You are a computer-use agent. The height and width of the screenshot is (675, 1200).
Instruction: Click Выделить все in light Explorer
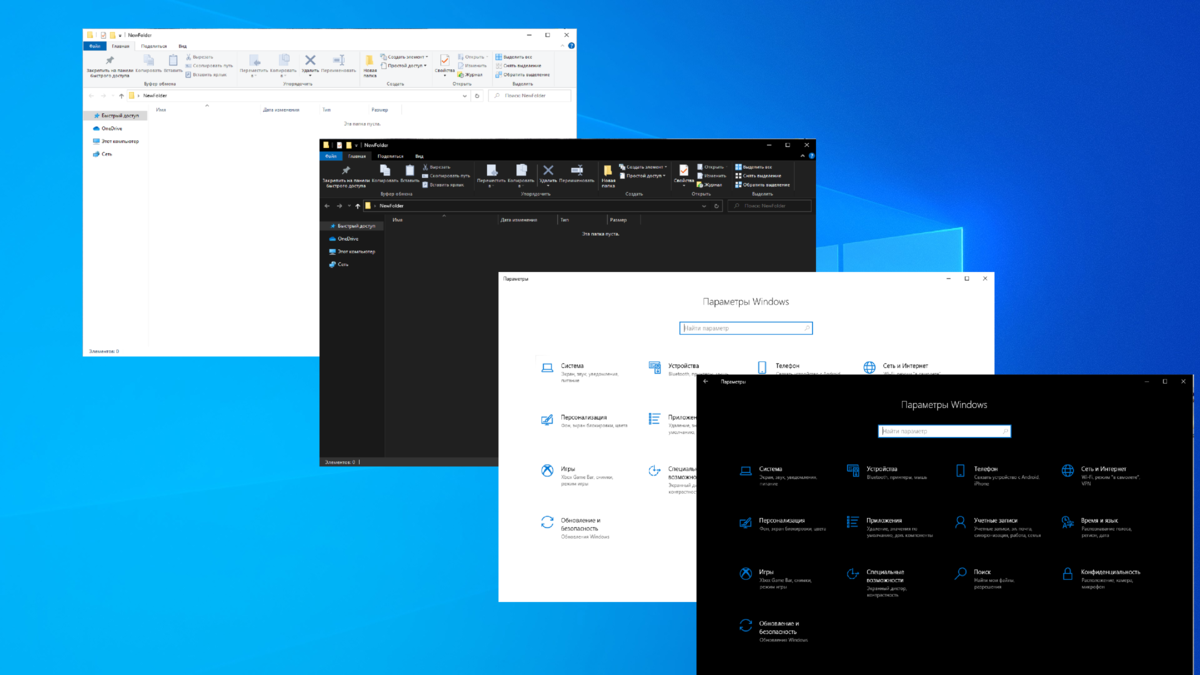point(515,57)
